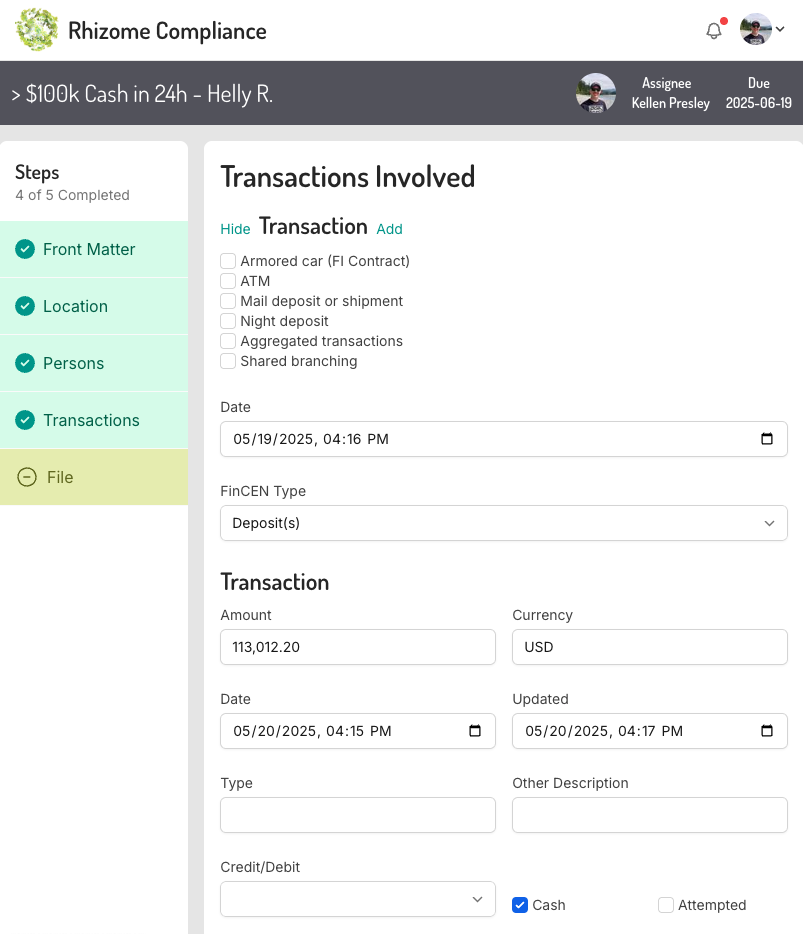Open the FinCEN Type dropdown
The width and height of the screenshot is (803, 934).
tap(504, 523)
